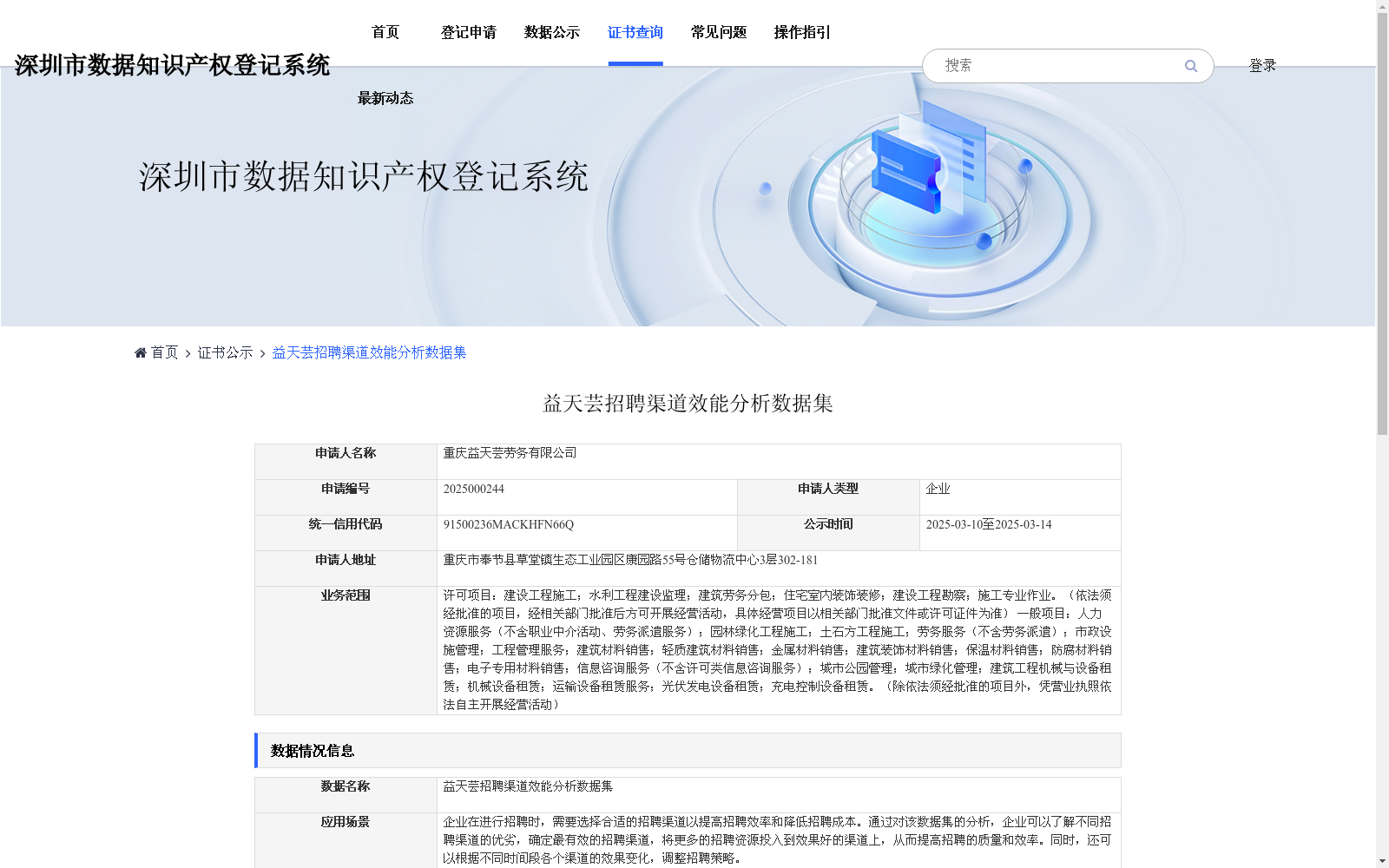Screen dimensions: 1389x868
Task: Click publicity period 2025-03-10至2025-03-14
Action: pyautogui.click(x=988, y=524)
